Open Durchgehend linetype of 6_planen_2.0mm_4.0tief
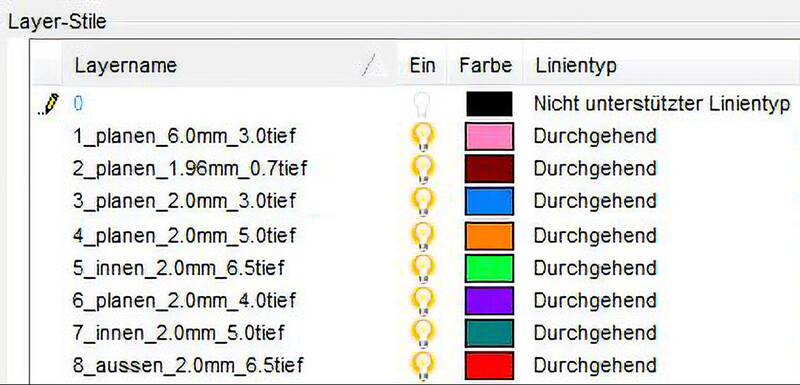Screen dimensions: 800x385 595,301
